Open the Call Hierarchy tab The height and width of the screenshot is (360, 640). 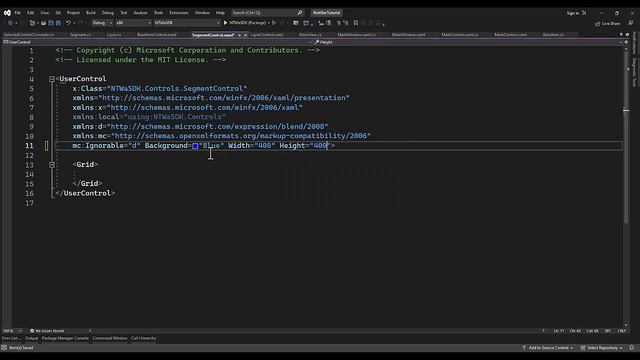pos(144,338)
